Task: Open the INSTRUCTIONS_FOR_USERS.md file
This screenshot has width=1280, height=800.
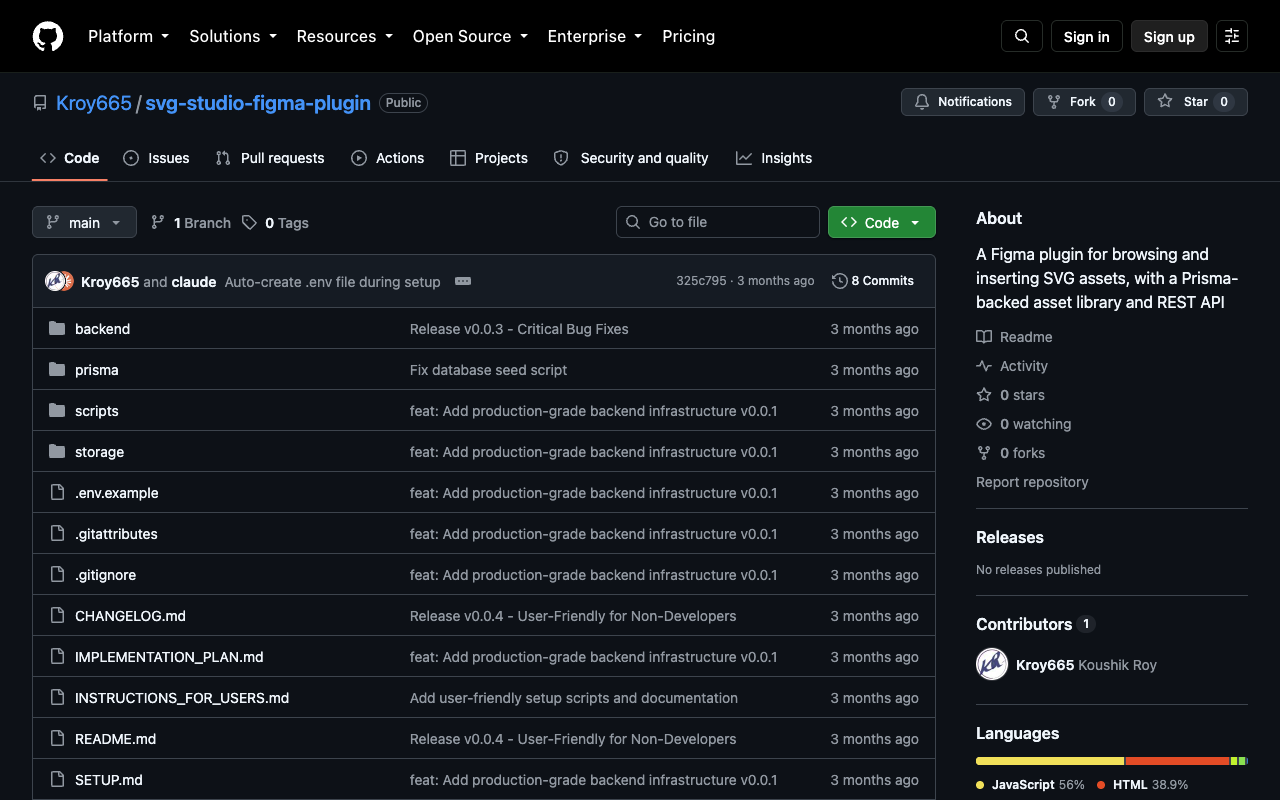Action: (x=182, y=698)
